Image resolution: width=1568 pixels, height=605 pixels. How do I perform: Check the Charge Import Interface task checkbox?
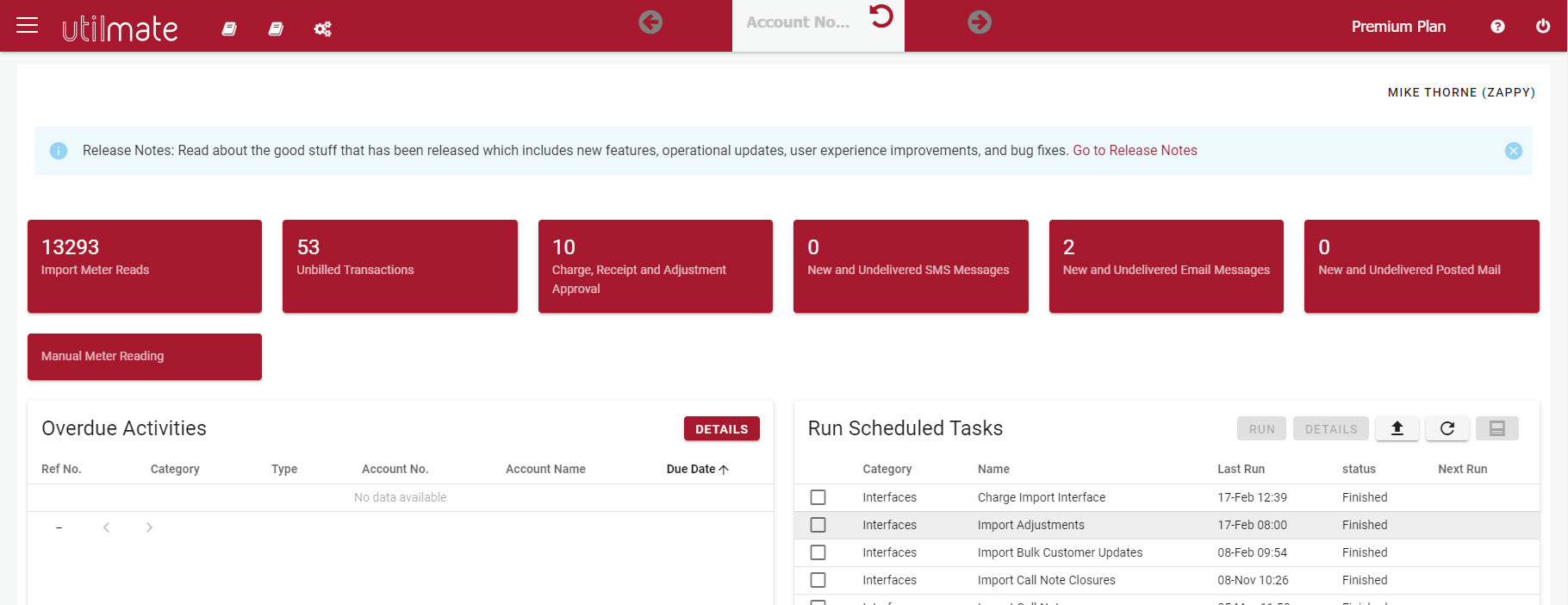(818, 497)
